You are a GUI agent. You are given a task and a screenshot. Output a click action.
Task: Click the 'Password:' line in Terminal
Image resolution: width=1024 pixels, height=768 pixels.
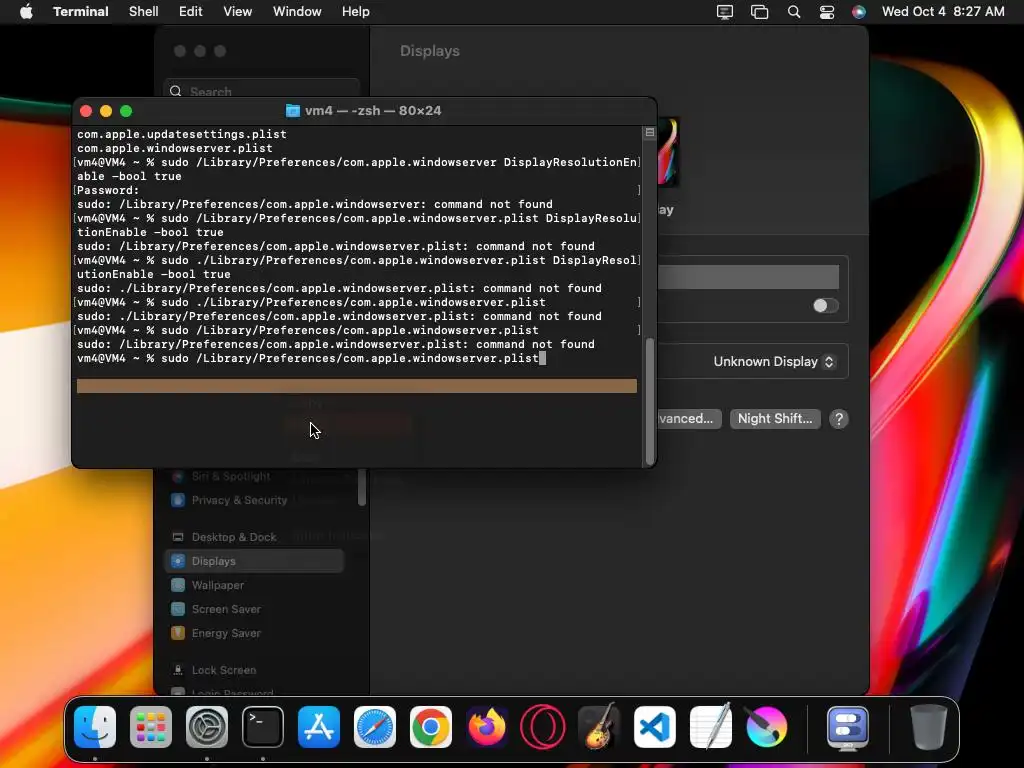click(108, 191)
